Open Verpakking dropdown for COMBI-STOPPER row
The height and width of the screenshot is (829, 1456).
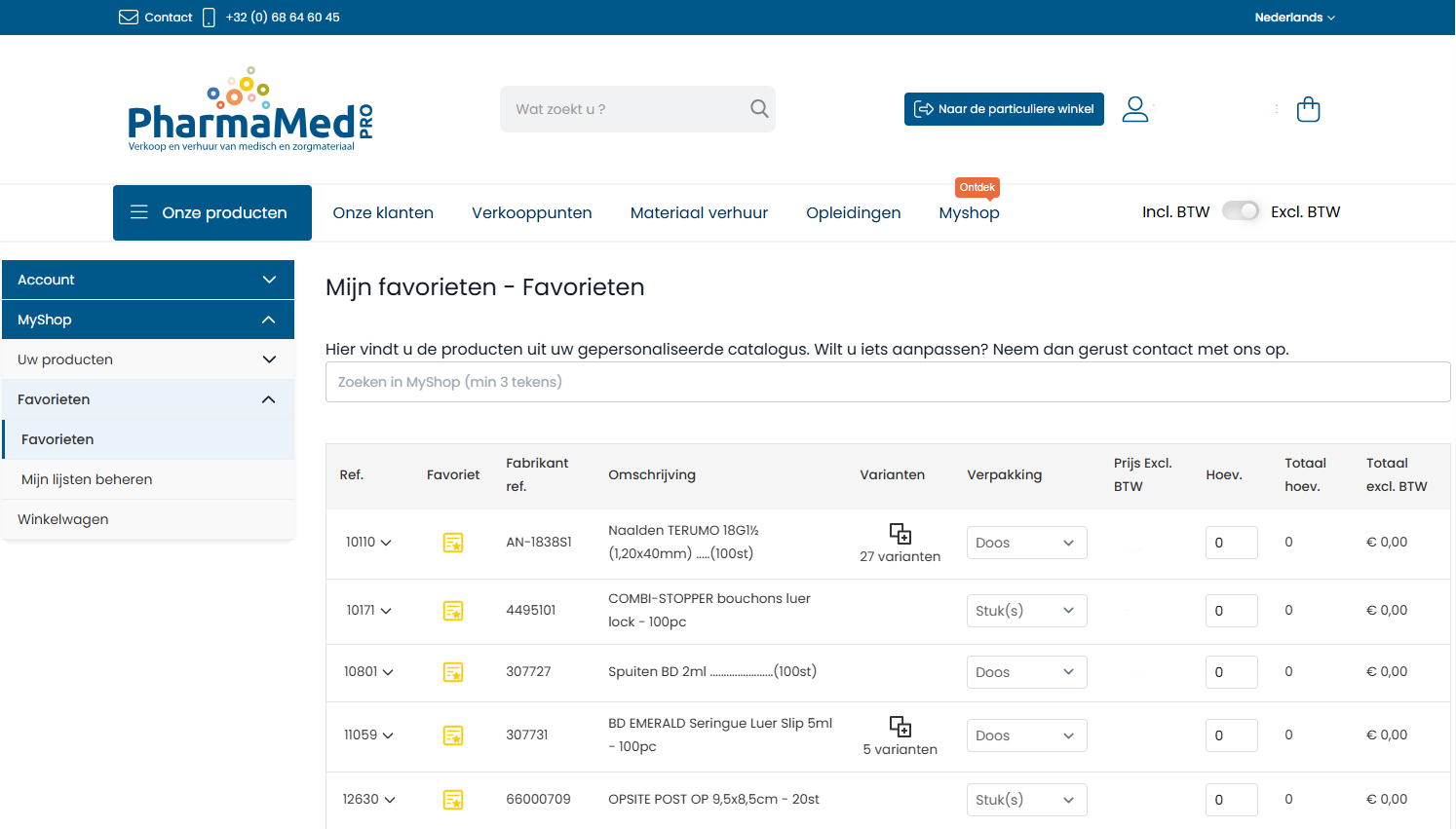[1026, 611]
